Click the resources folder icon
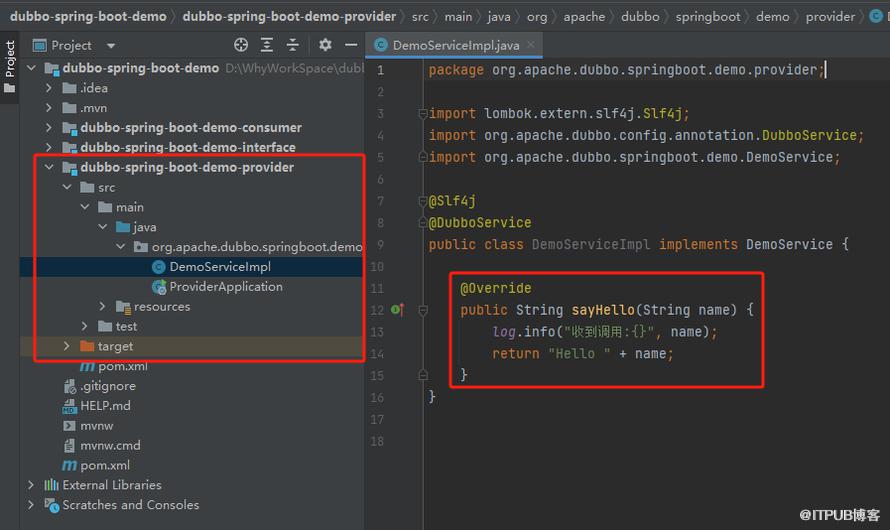The image size is (890, 530). pos(123,306)
